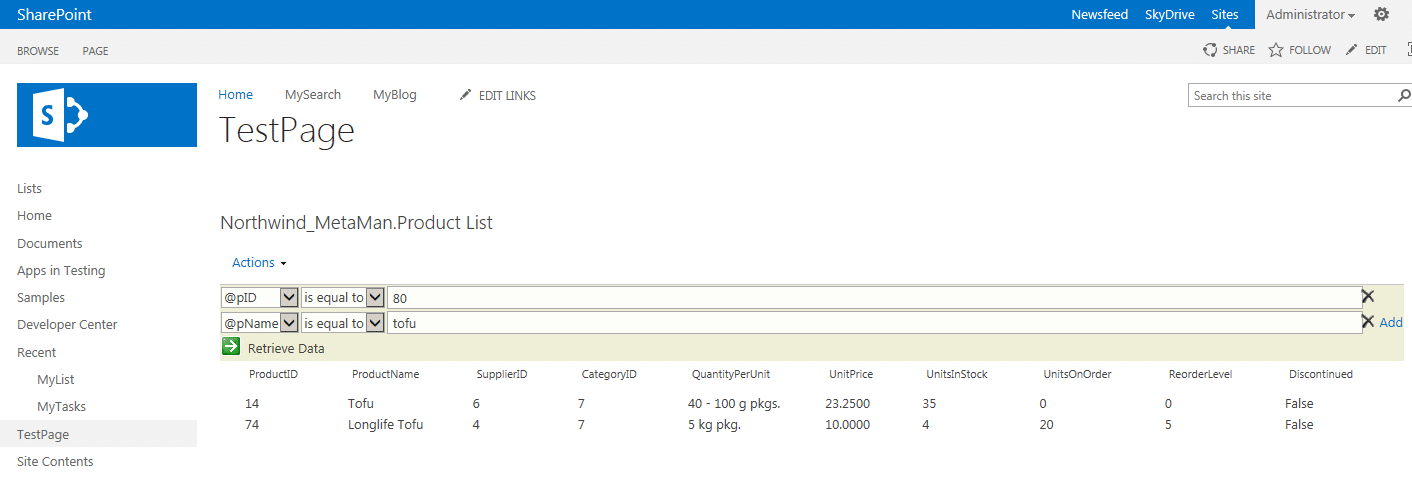Click the Longlife Tofu product name cell
Viewport: 1412px width, 488px height.
(x=385, y=425)
